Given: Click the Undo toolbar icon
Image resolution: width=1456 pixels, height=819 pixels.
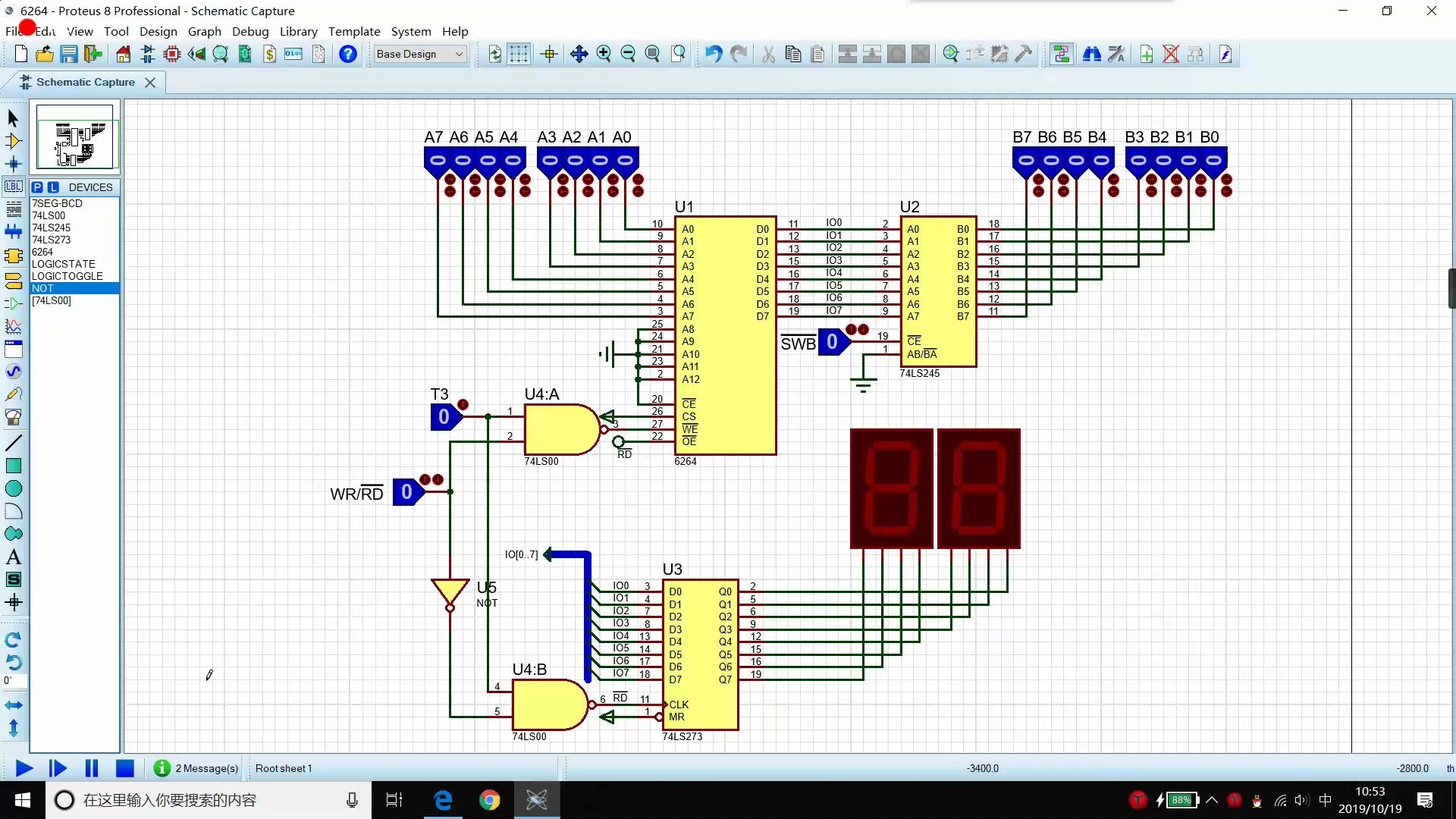Looking at the screenshot, I should point(713,54).
